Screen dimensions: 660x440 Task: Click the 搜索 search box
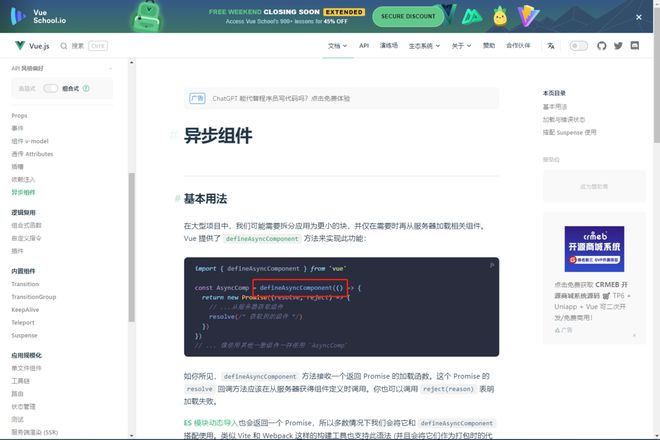point(84,45)
